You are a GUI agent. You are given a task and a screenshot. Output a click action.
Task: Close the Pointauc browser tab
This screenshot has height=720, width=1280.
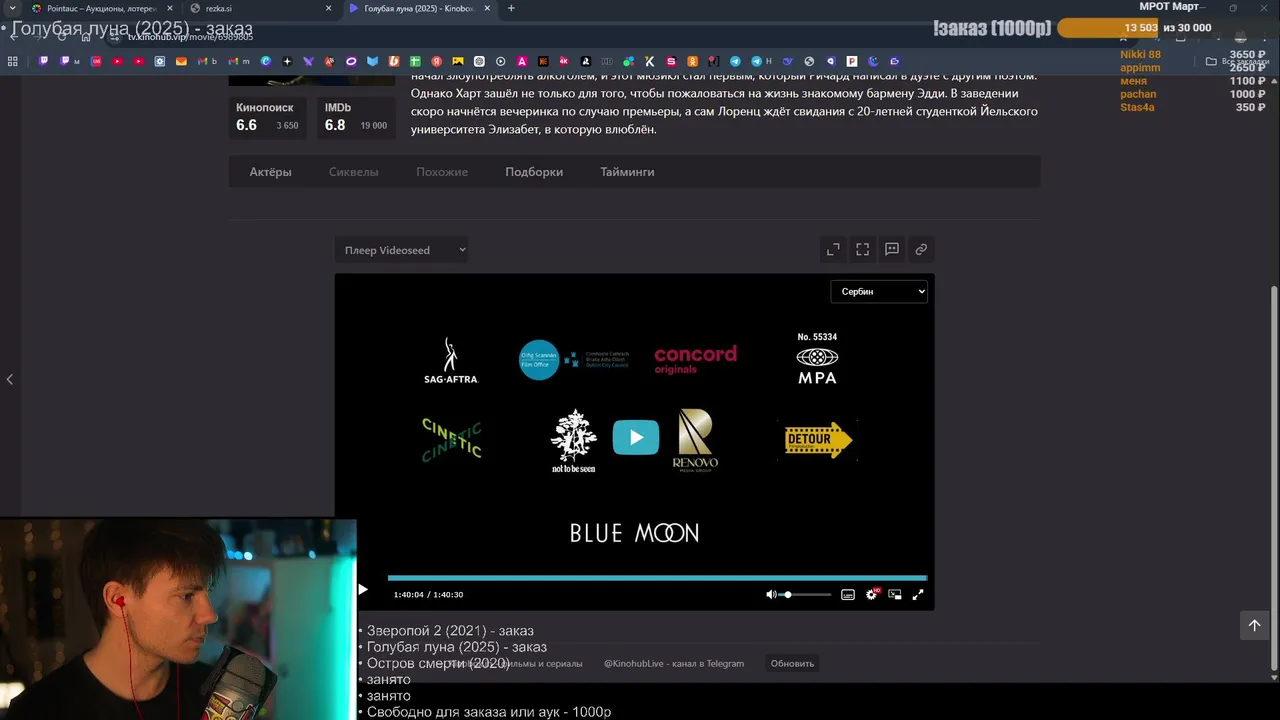170,8
